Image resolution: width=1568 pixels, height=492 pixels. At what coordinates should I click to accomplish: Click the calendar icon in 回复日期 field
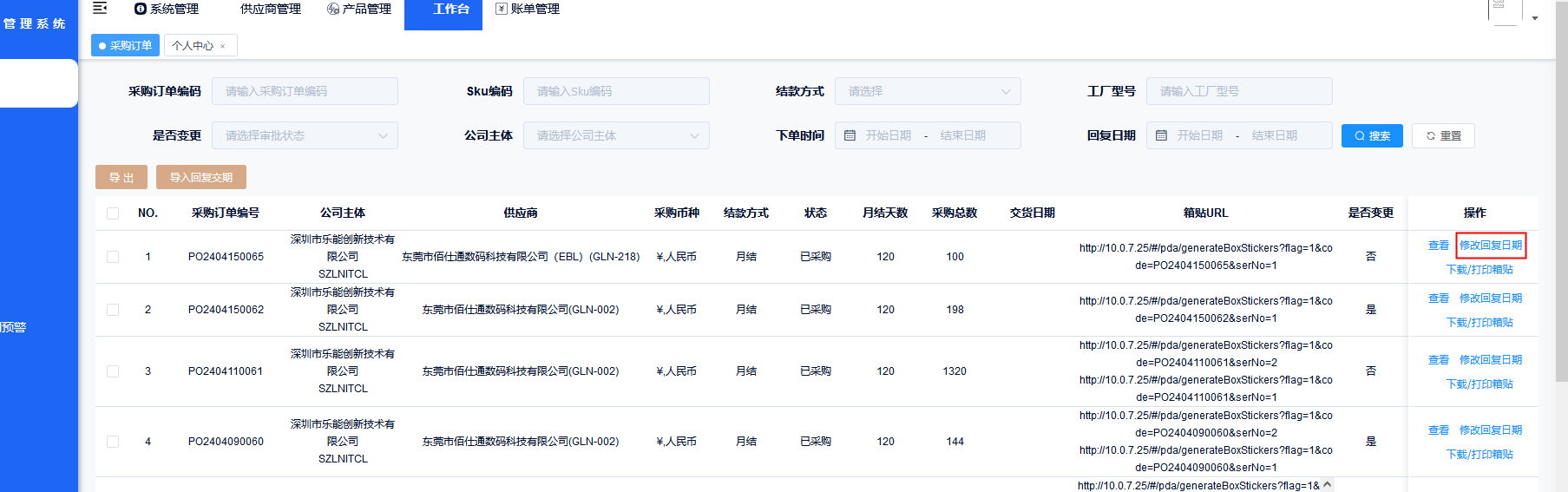[1162, 135]
